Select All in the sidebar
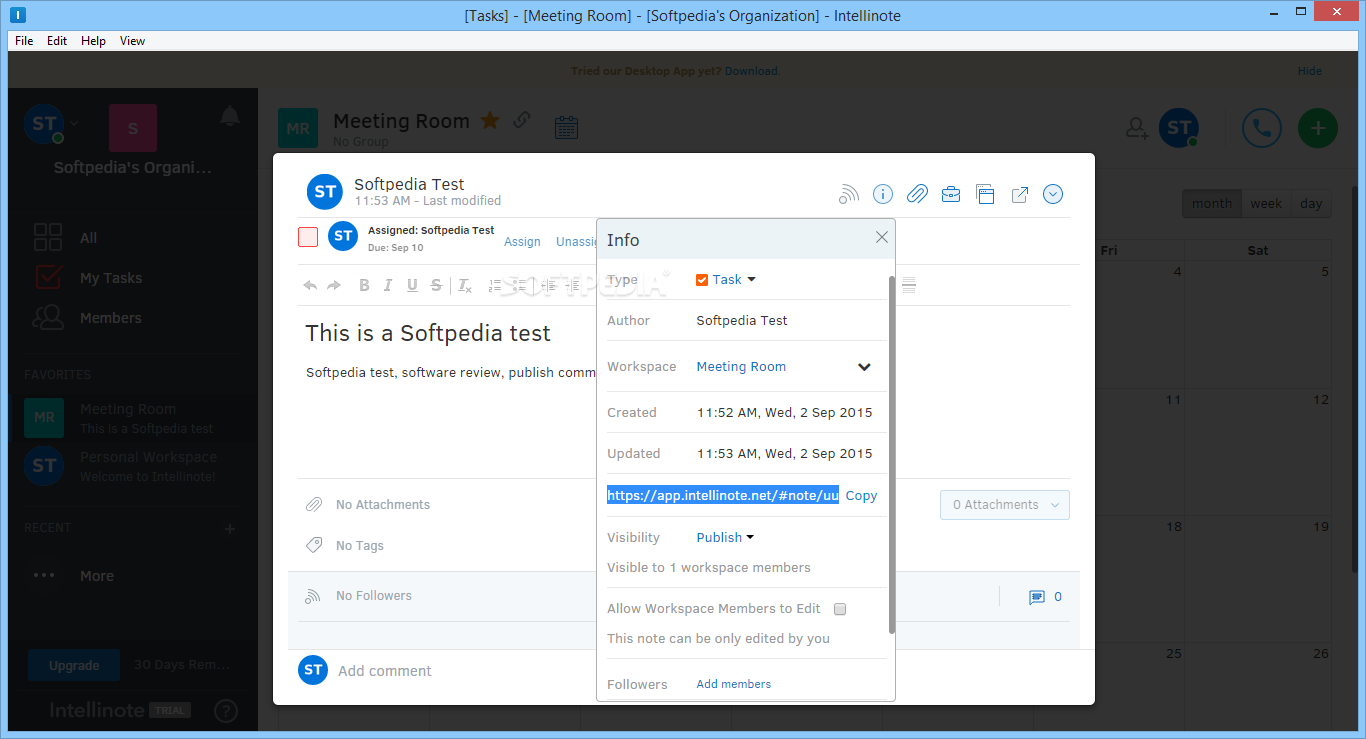The width and height of the screenshot is (1366, 739). pyautogui.click(x=89, y=238)
